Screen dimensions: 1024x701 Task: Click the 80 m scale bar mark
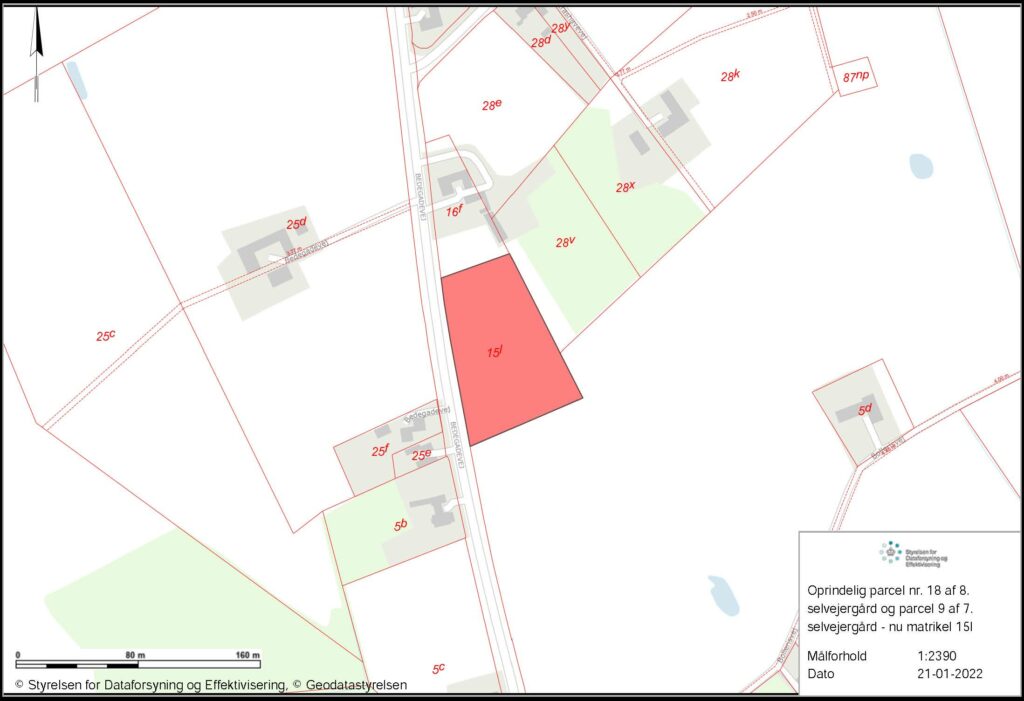[135, 655]
